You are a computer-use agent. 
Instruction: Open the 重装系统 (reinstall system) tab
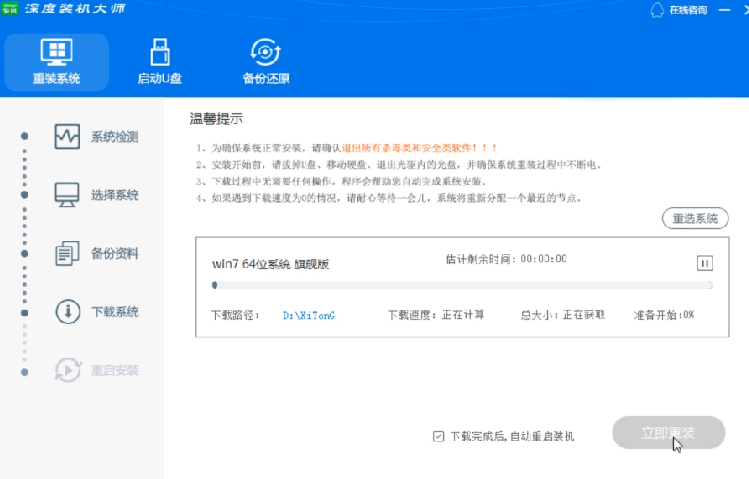(x=56, y=61)
